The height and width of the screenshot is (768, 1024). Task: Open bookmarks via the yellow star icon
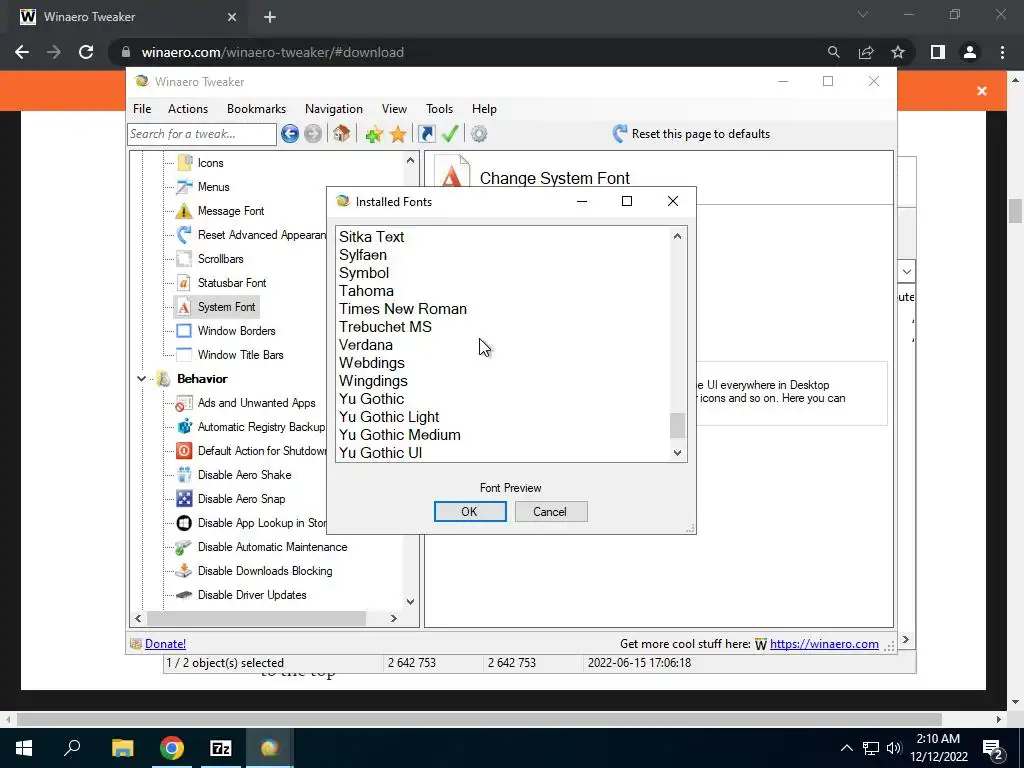tap(398, 135)
